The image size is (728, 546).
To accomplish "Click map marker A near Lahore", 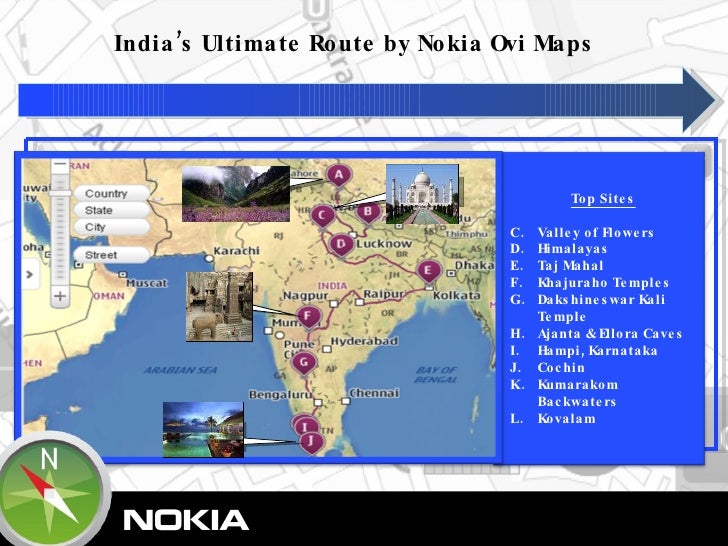I will (x=338, y=176).
